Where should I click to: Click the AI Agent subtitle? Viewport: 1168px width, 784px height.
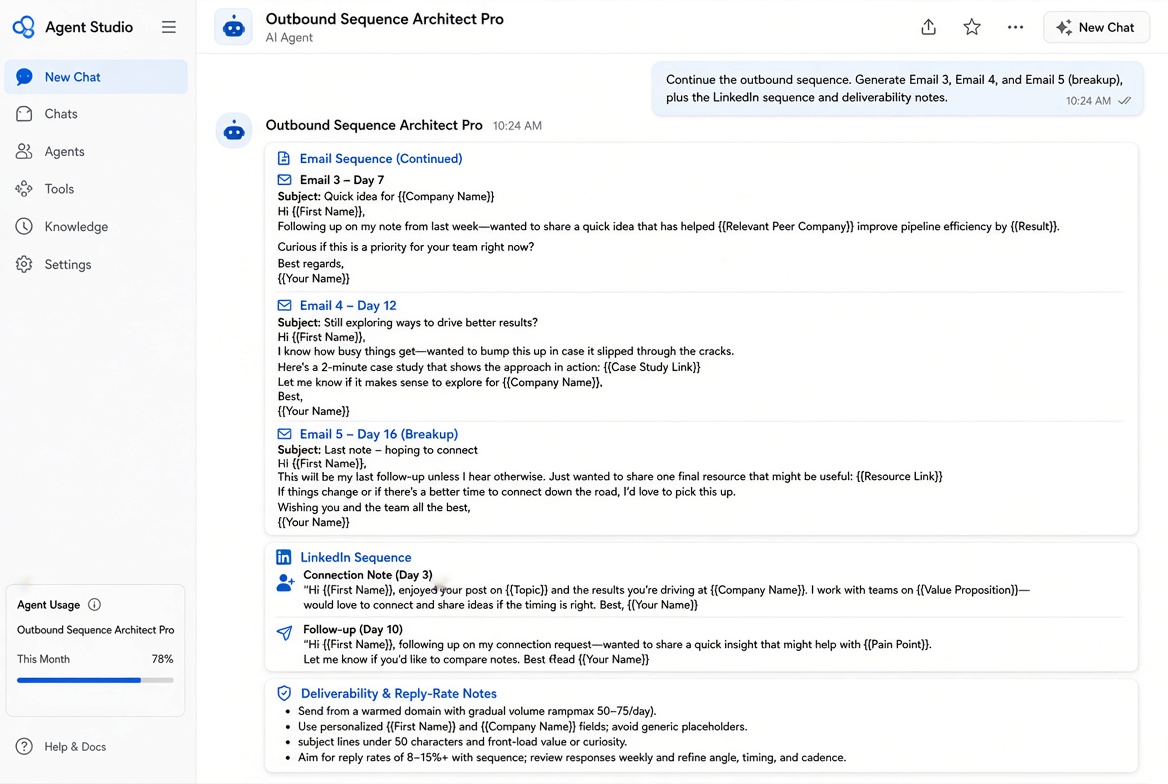289,38
